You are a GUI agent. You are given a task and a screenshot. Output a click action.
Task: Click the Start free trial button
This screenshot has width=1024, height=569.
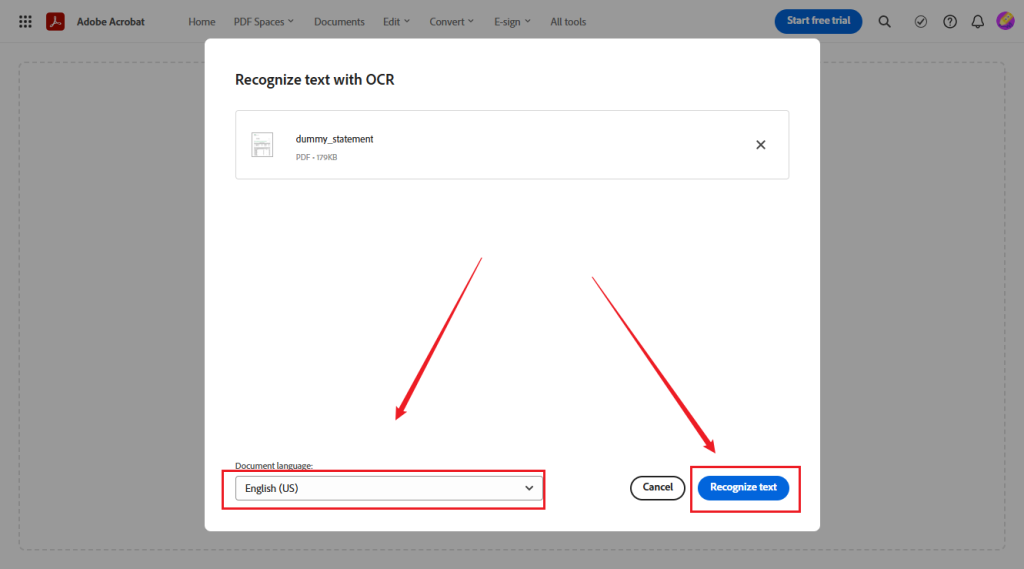(x=818, y=21)
